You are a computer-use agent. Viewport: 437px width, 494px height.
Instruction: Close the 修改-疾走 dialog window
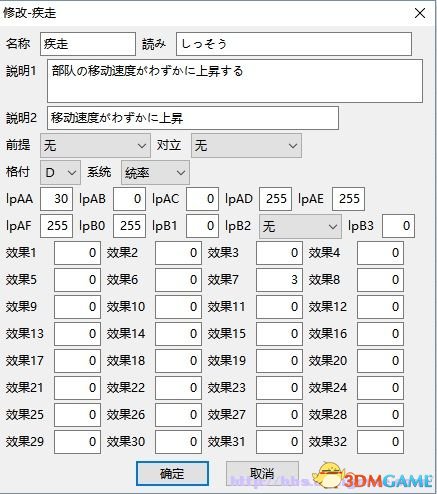tap(420, 13)
